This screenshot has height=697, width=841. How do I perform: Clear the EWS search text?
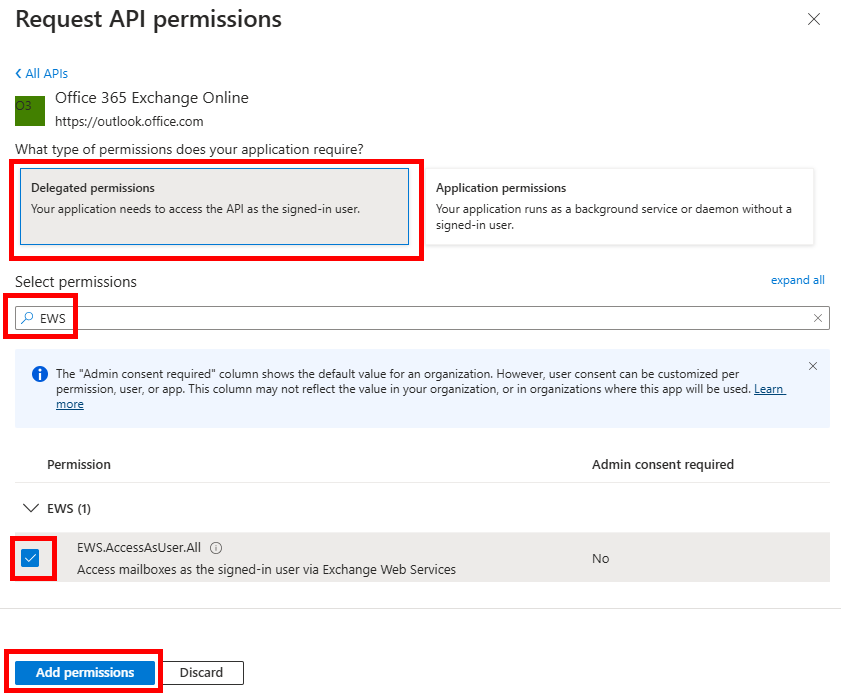pyautogui.click(x=818, y=318)
